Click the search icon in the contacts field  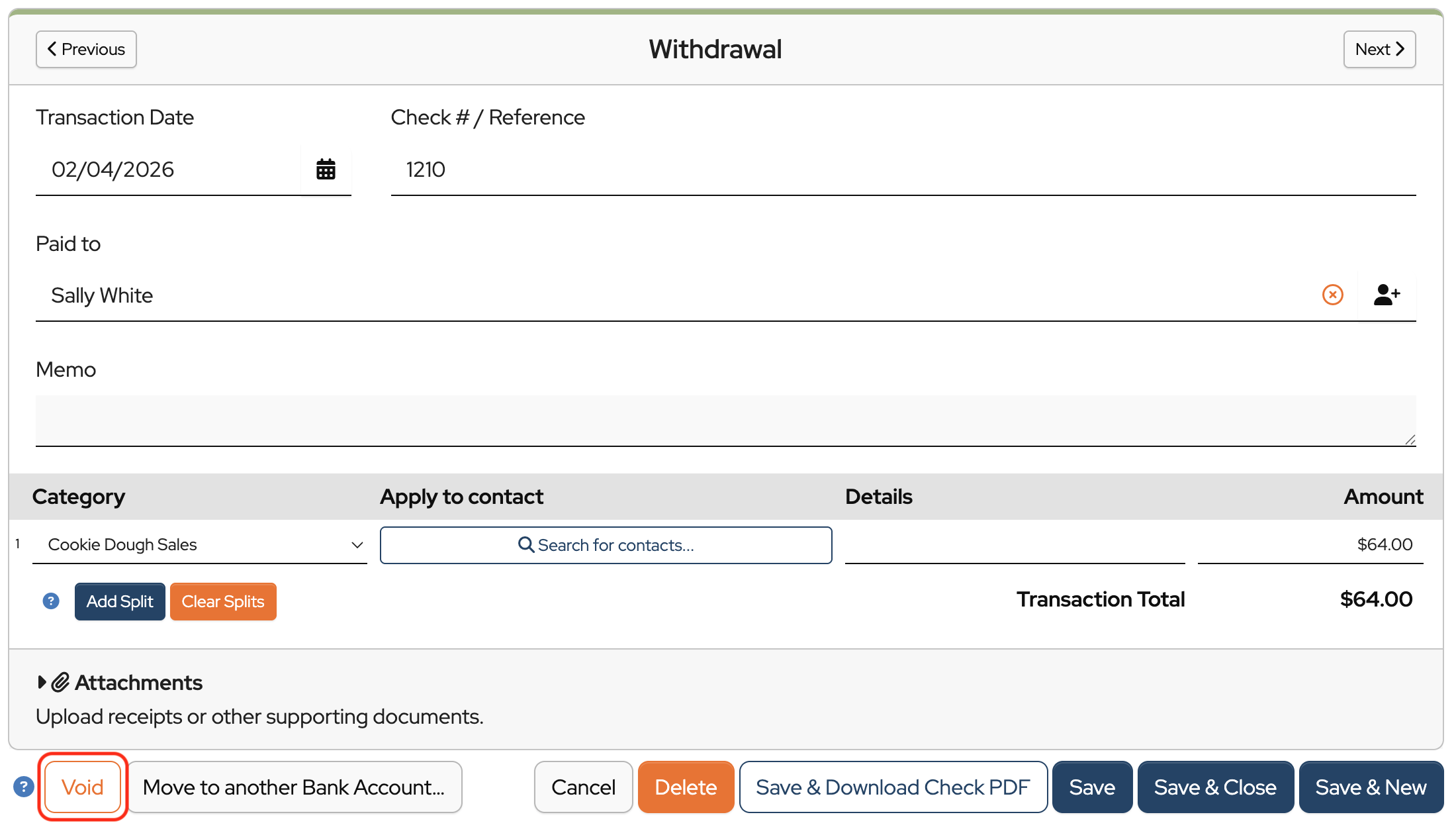[526, 544]
